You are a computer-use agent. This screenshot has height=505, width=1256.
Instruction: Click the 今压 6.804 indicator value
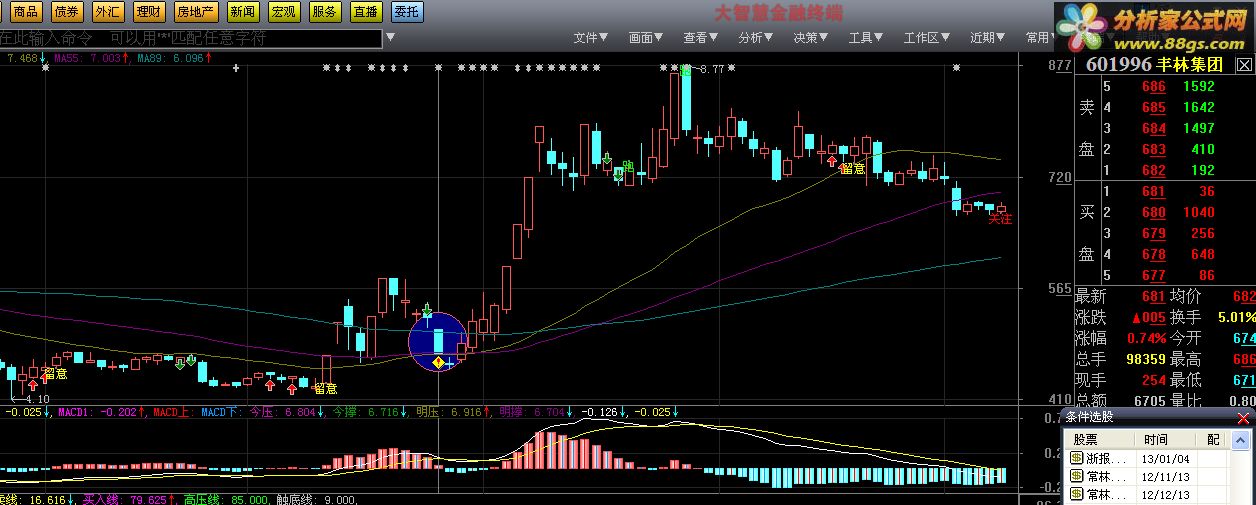[x=287, y=411]
